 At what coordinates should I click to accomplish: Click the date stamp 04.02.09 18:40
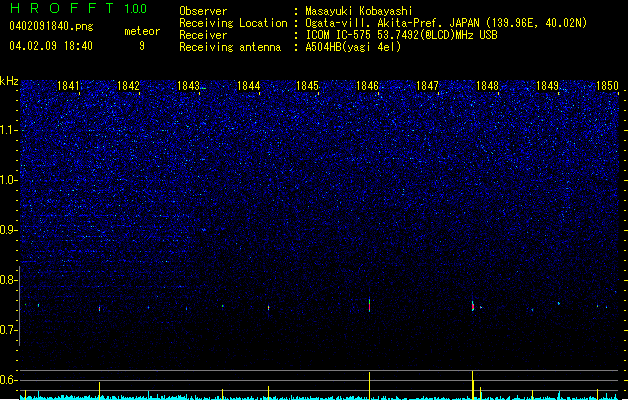tap(51, 46)
